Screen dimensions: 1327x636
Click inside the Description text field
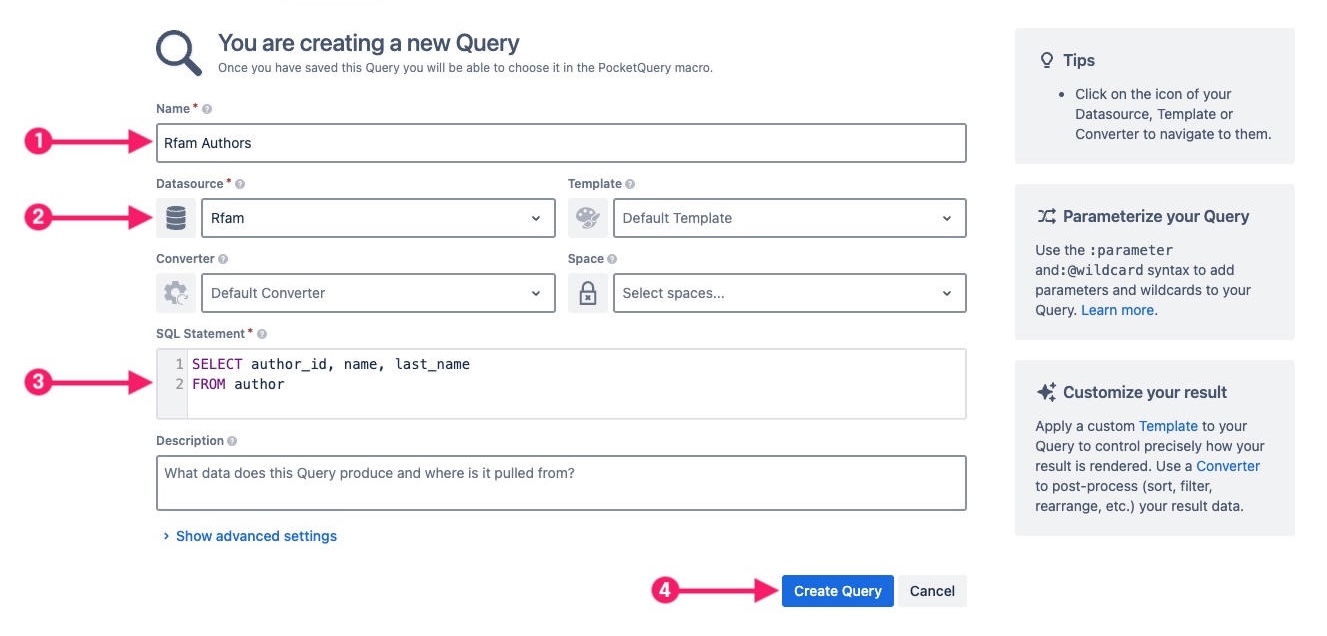560,482
